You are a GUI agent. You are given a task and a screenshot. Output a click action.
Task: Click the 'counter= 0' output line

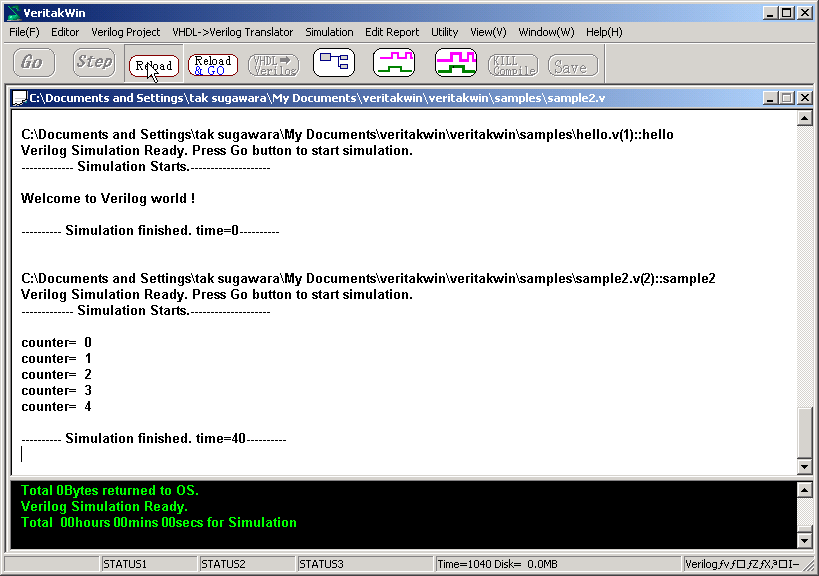(56, 343)
